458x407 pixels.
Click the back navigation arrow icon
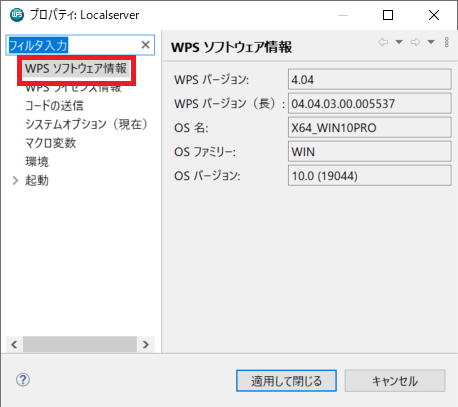(383, 42)
